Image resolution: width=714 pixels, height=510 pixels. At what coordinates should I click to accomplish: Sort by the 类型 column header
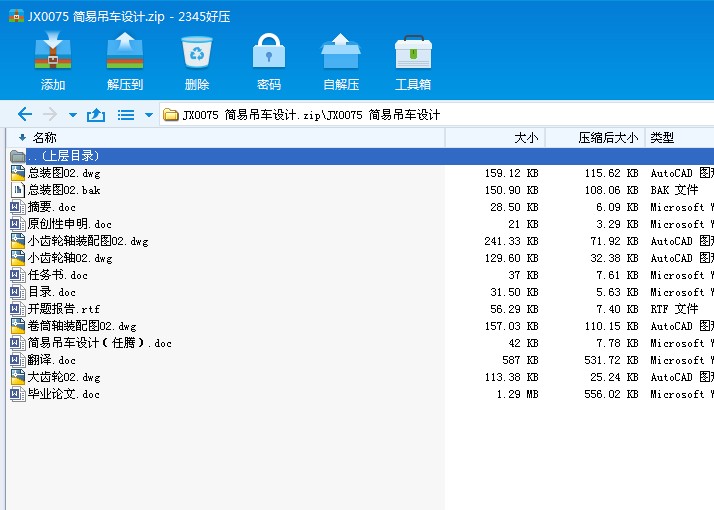(680, 138)
